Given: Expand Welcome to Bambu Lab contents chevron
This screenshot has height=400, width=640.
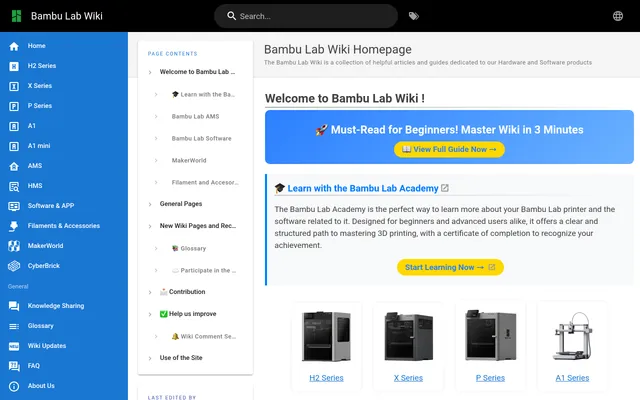Looking at the screenshot, I should (x=150, y=72).
